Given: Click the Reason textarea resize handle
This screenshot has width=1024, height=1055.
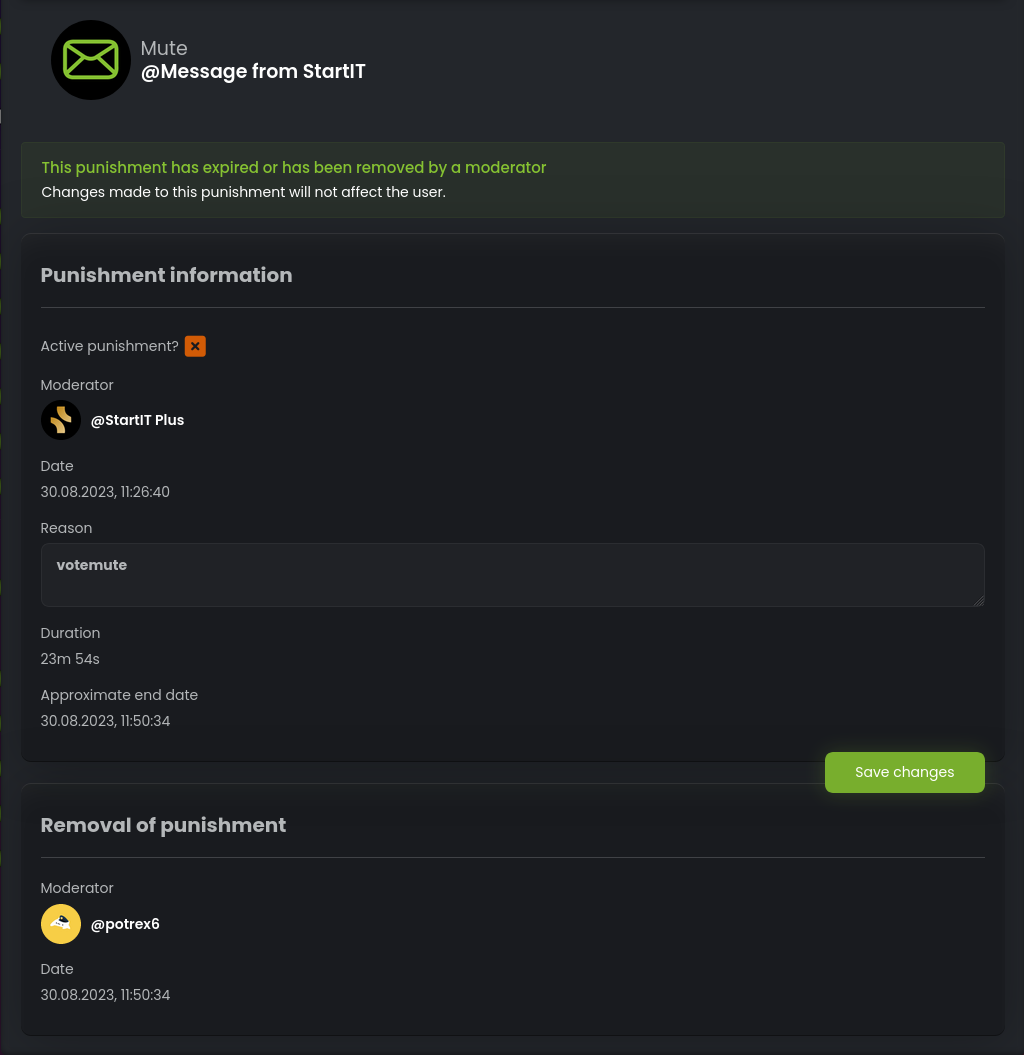Looking at the screenshot, I should tap(977, 601).
